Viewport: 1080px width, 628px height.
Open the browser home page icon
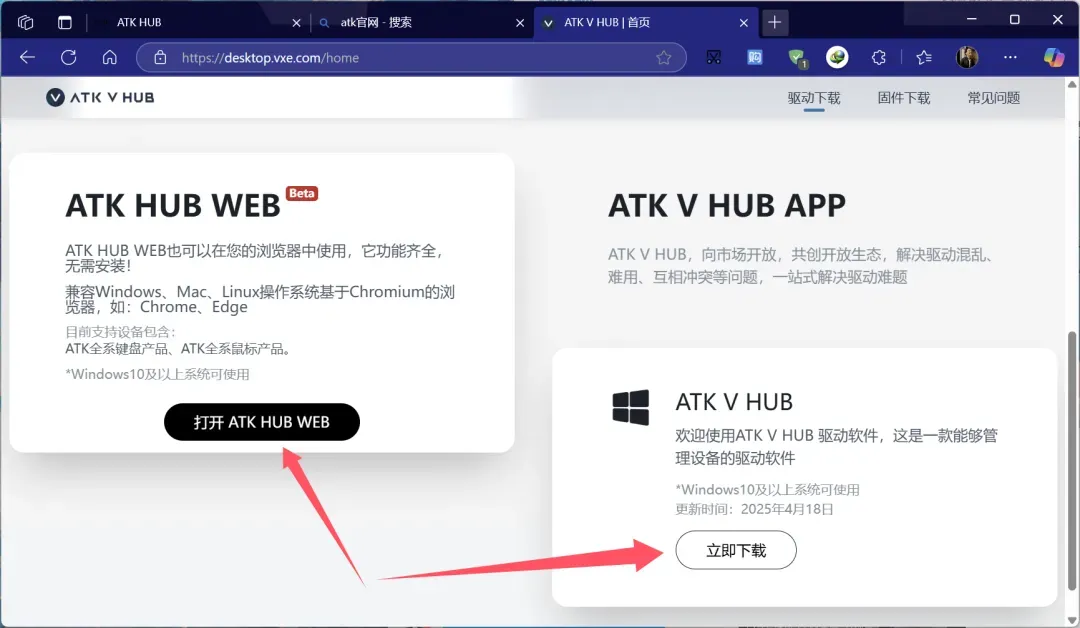click(x=110, y=57)
